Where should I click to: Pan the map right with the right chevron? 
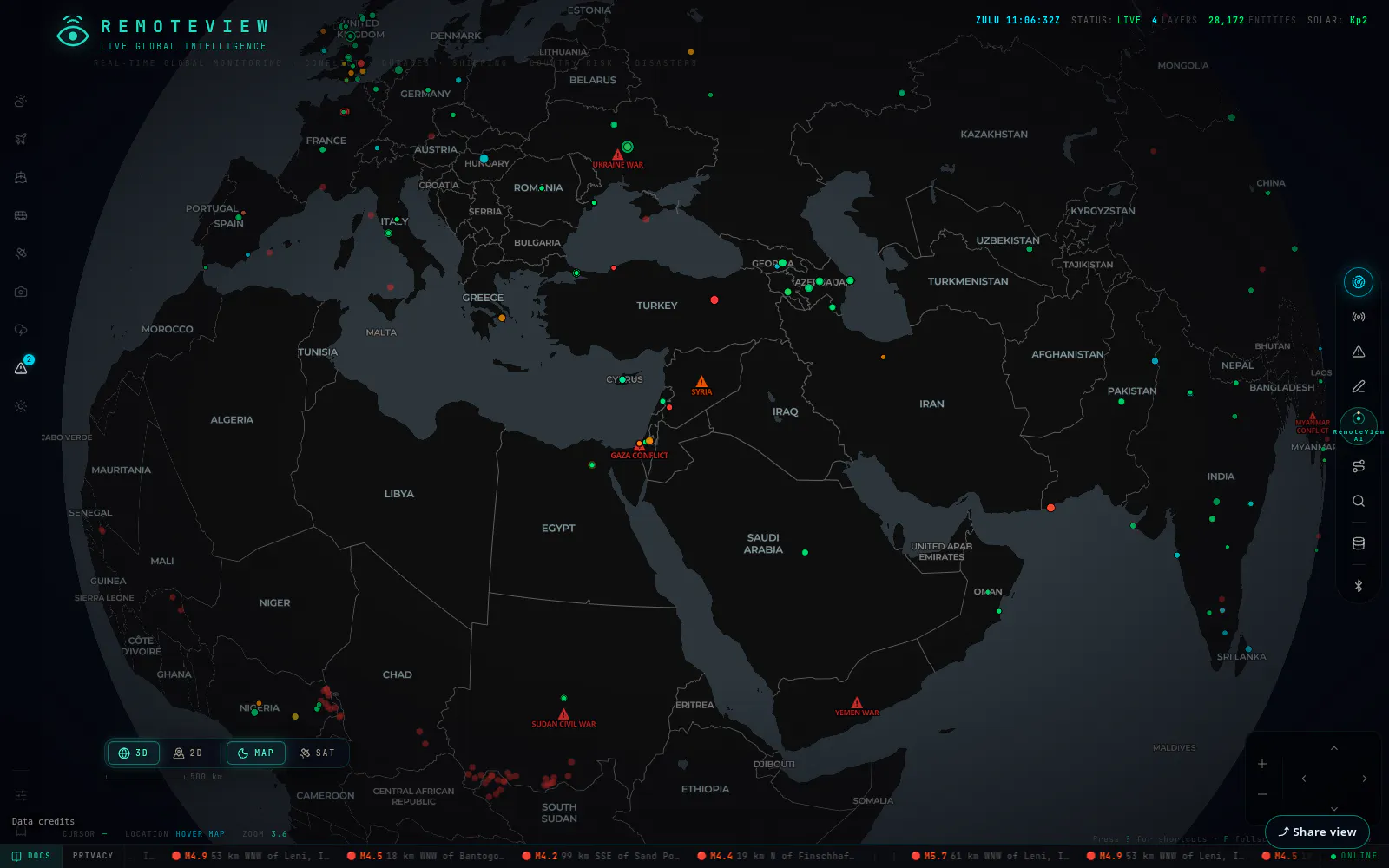[x=1365, y=779]
